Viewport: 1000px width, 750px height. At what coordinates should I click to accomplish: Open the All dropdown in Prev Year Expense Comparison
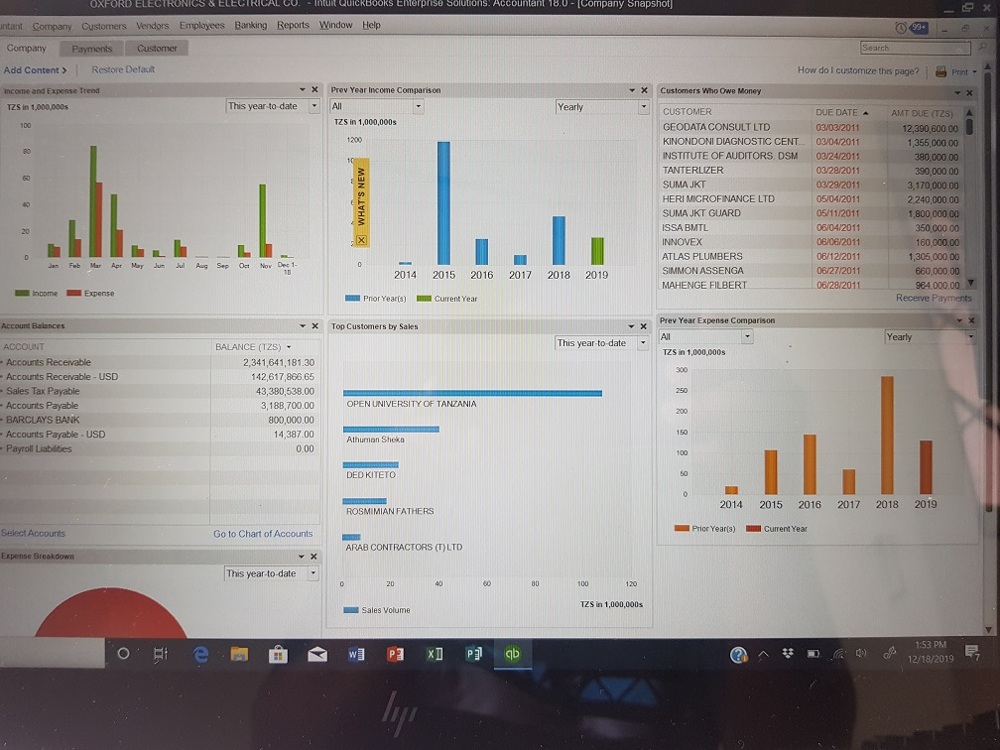(x=705, y=337)
